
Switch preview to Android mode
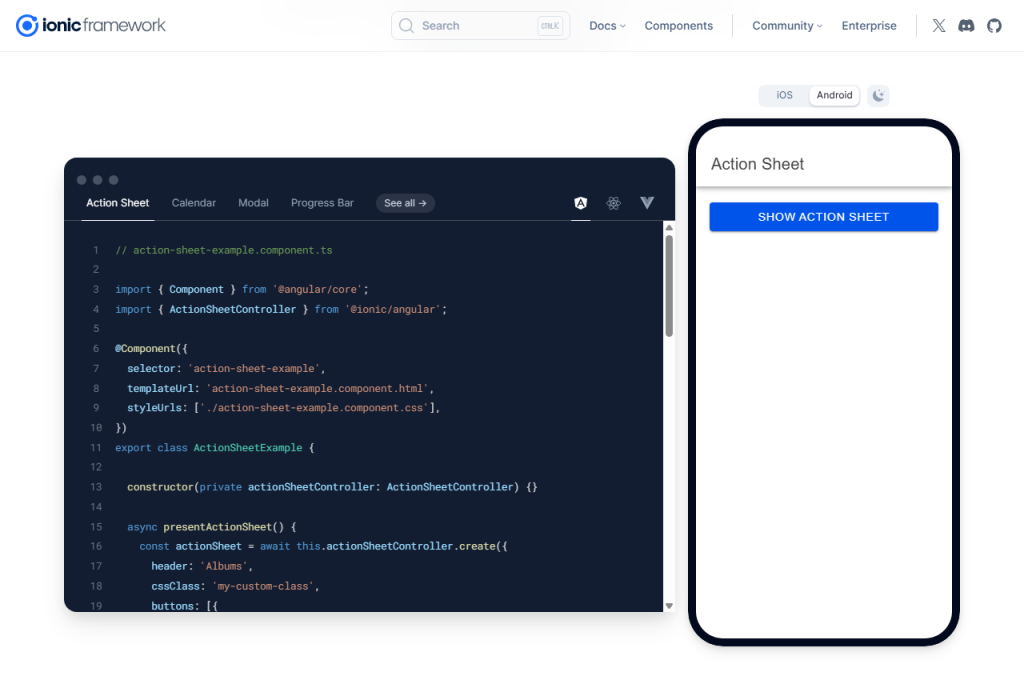834,95
